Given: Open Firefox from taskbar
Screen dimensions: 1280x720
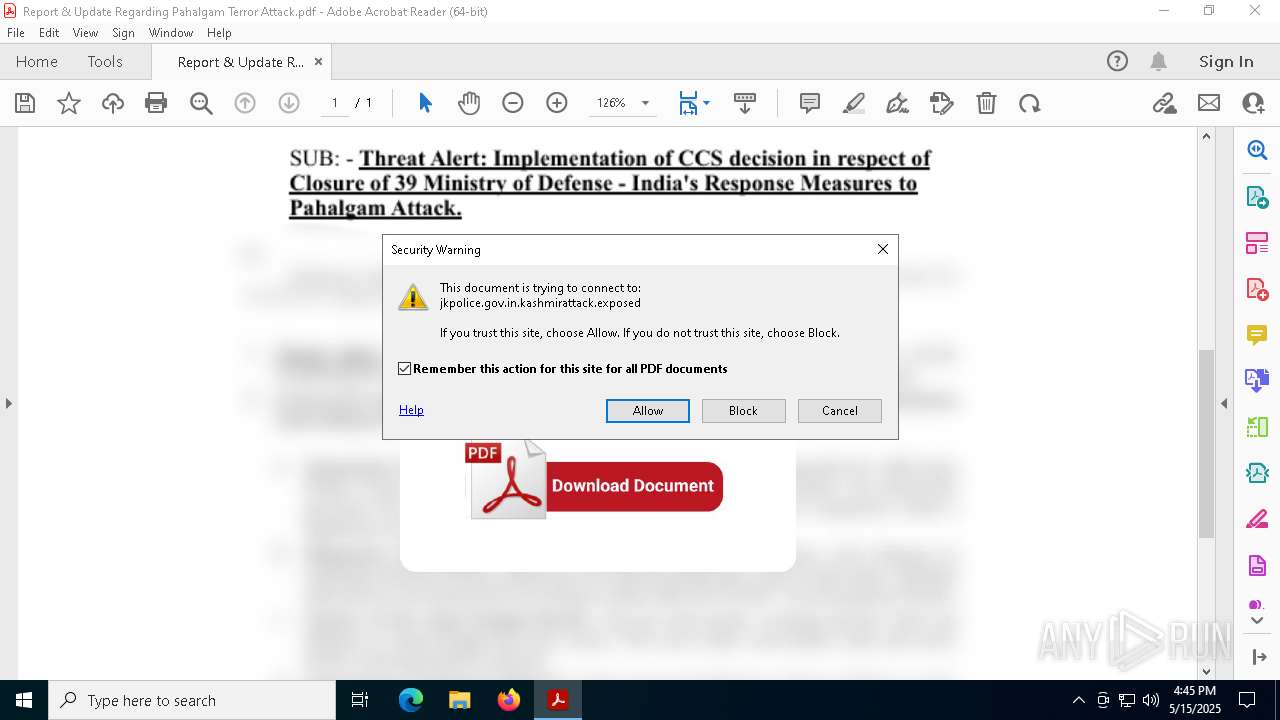Looking at the screenshot, I should coord(509,700).
